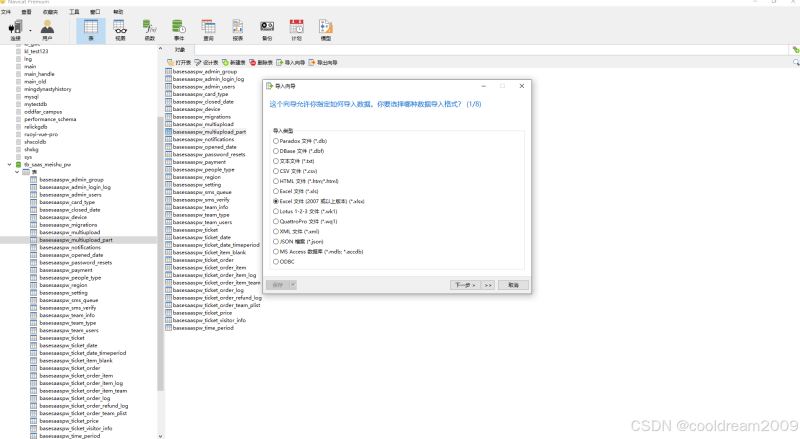Screen dimensions: 800x439
Task: Click the 函数 (Function) toolbar icon
Action: point(149,30)
